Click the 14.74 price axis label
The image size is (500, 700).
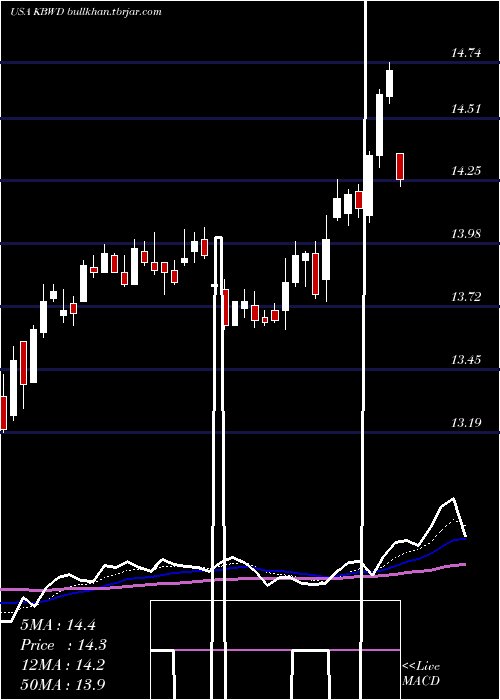coord(466,53)
